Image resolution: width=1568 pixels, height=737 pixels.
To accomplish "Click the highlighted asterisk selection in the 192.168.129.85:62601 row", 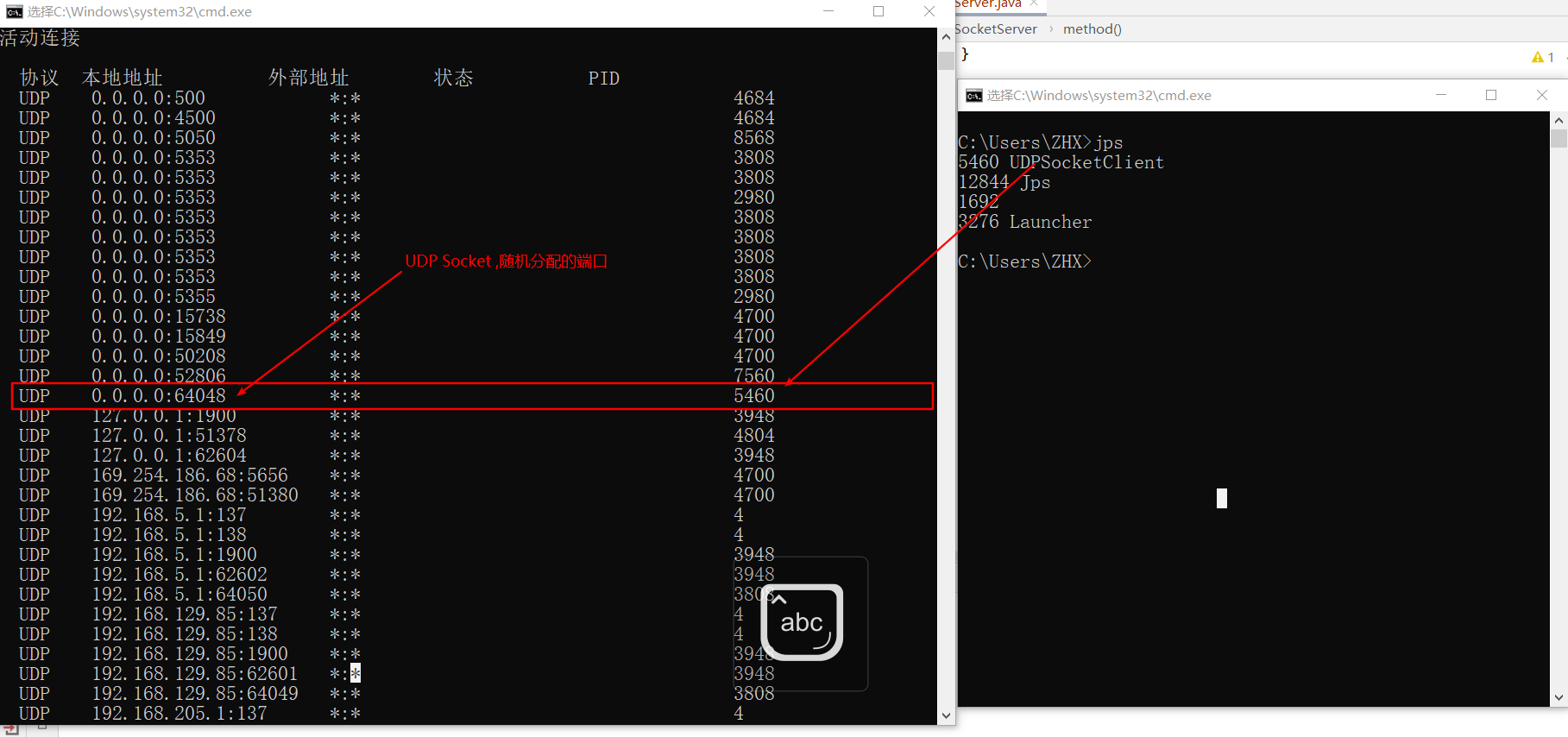I will tap(356, 673).
